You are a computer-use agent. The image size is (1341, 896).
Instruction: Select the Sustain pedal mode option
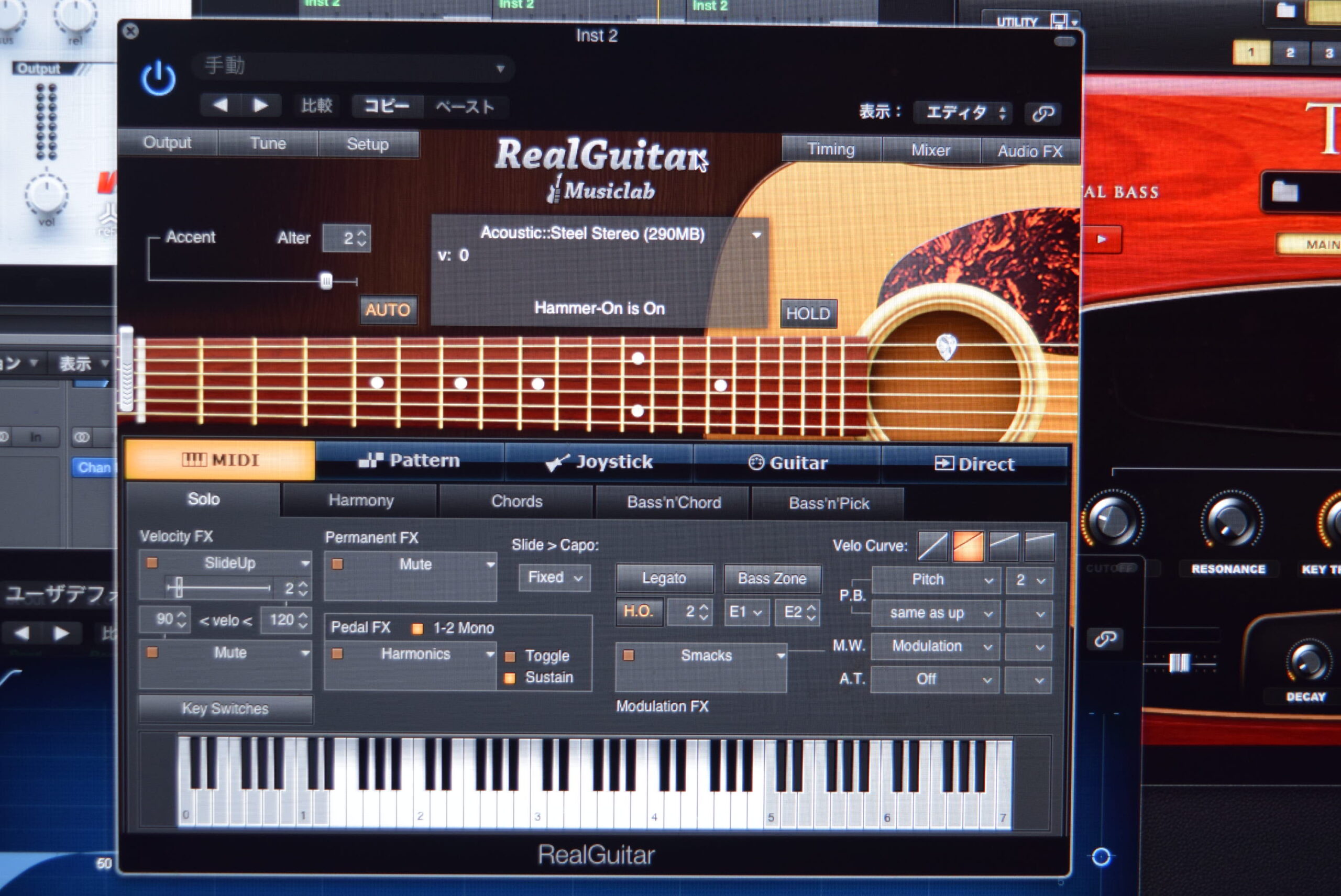[x=510, y=678]
